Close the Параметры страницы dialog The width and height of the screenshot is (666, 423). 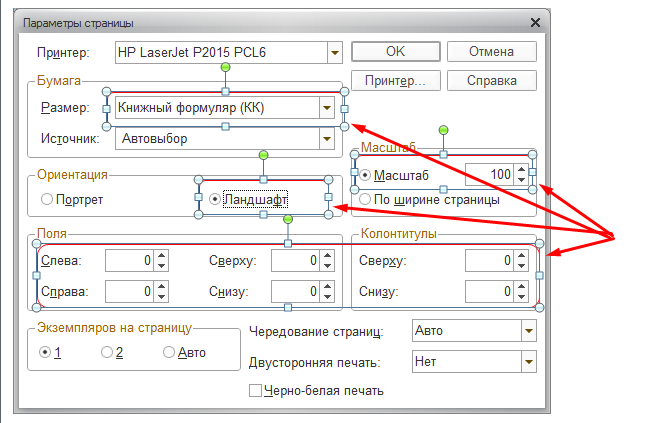(535, 23)
